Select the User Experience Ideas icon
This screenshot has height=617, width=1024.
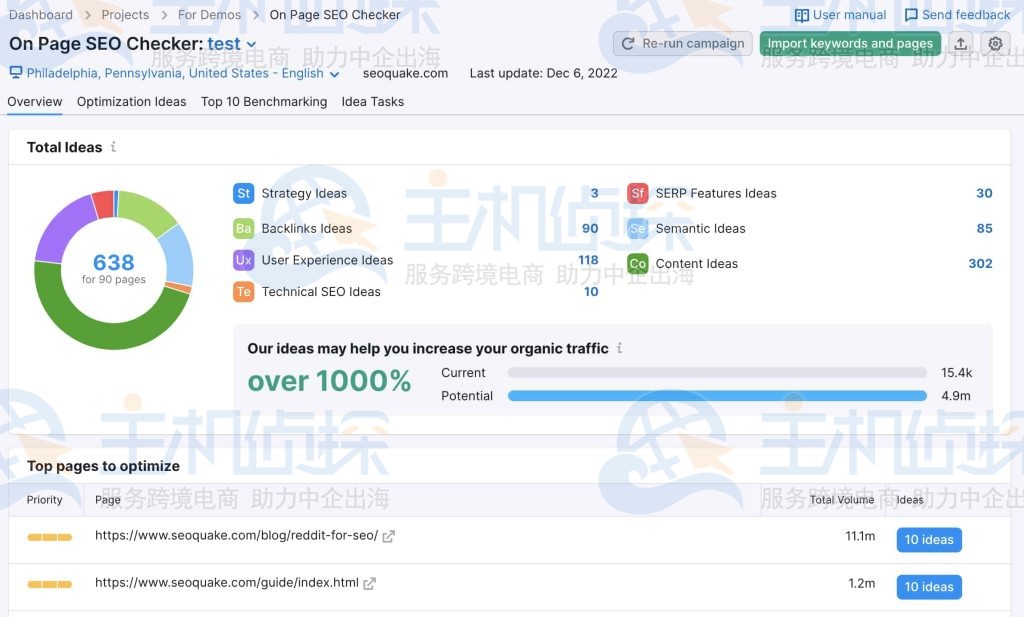(243, 261)
